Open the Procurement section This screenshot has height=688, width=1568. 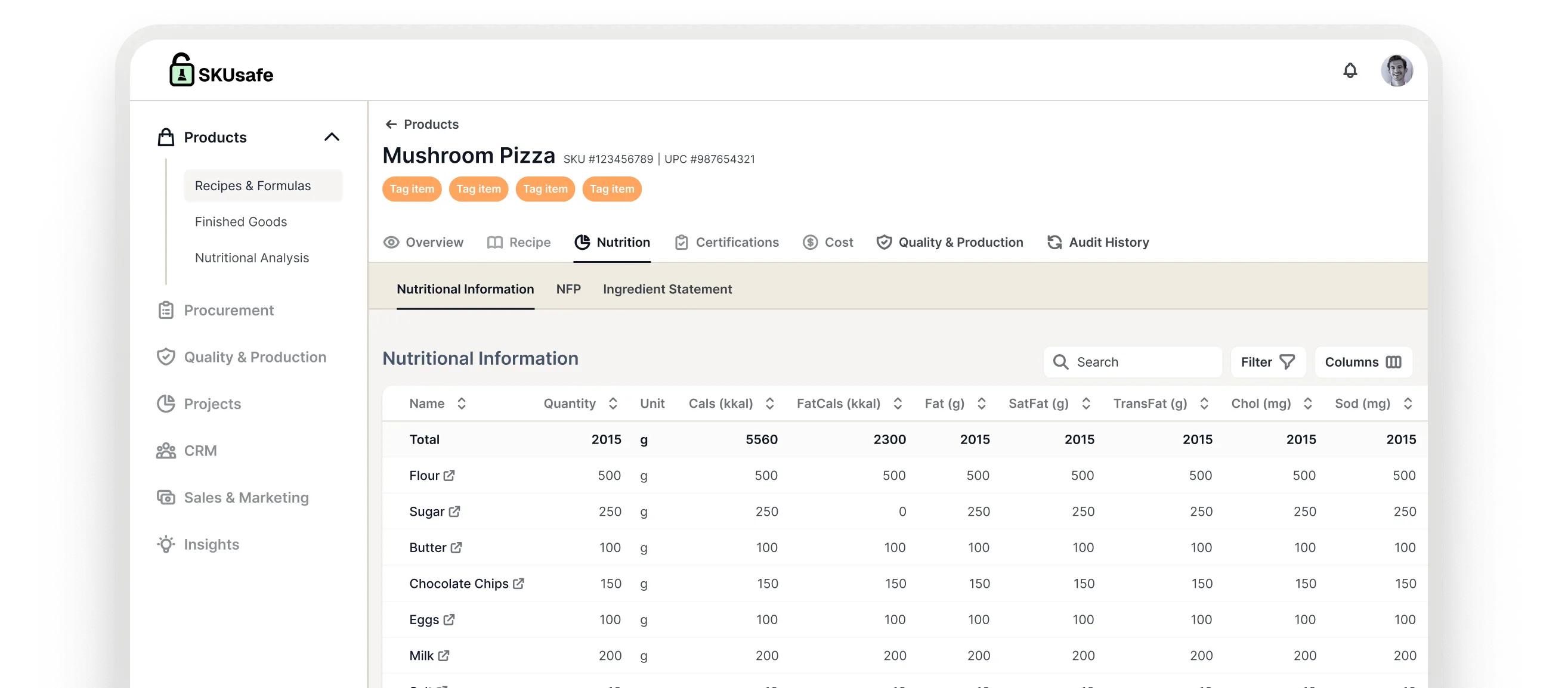coord(229,310)
